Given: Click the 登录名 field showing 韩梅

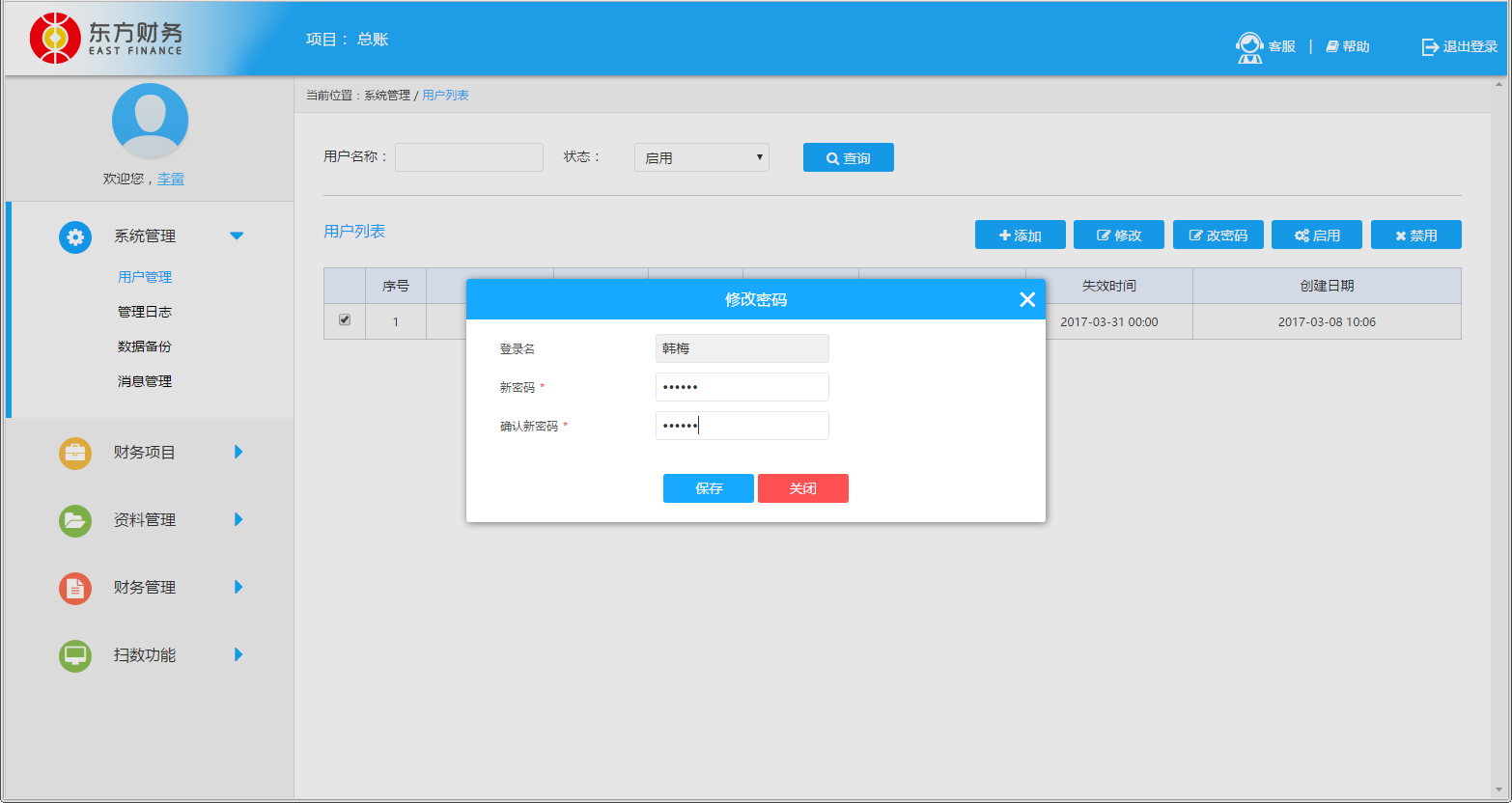Looking at the screenshot, I should [742, 348].
